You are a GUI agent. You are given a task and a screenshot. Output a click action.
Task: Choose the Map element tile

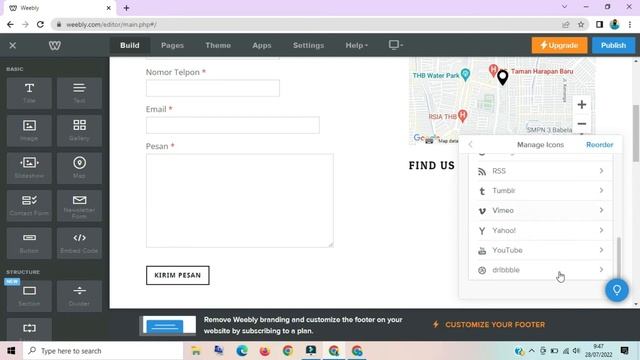(x=79, y=168)
